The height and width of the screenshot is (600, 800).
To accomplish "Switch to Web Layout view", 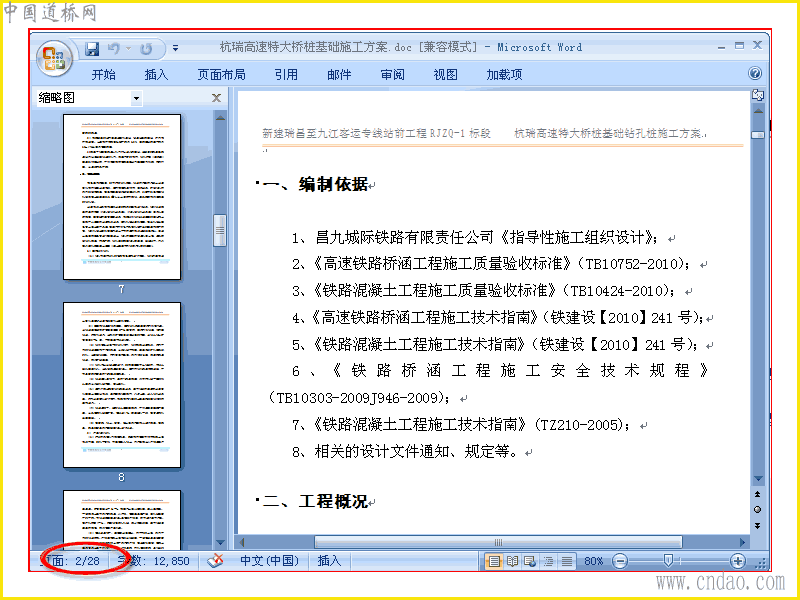I will tap(530, 561).
